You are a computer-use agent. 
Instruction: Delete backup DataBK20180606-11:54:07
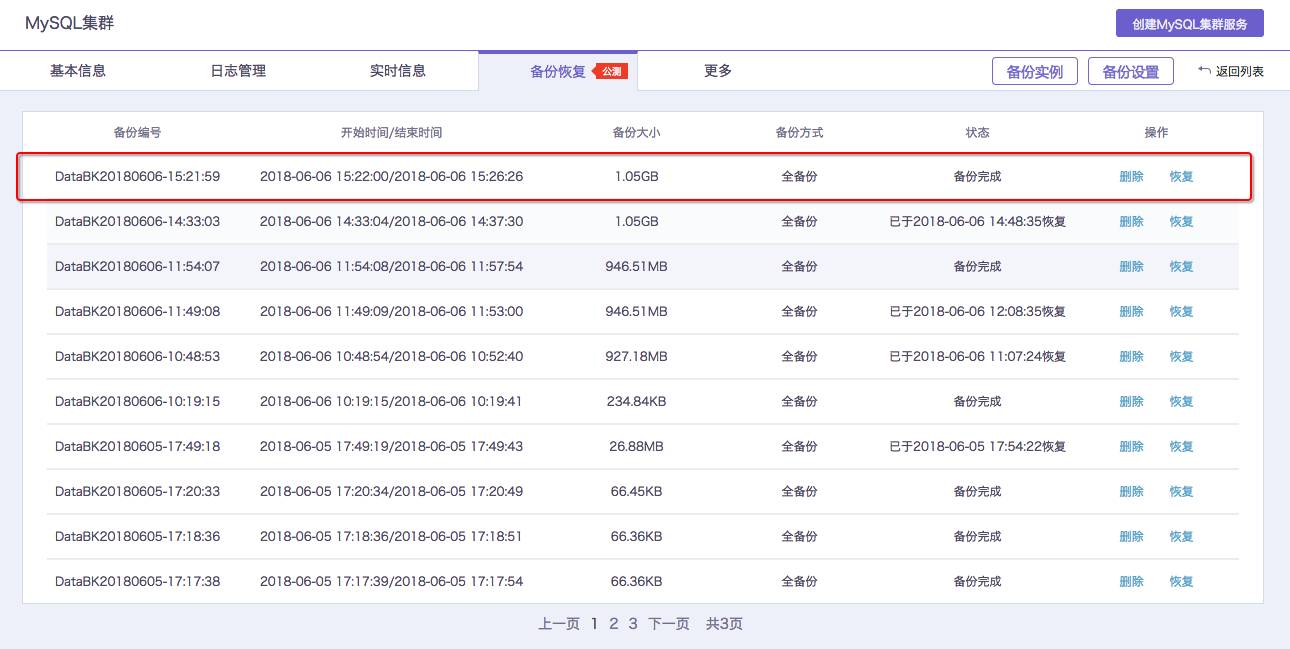click(x=1131, y=267)
